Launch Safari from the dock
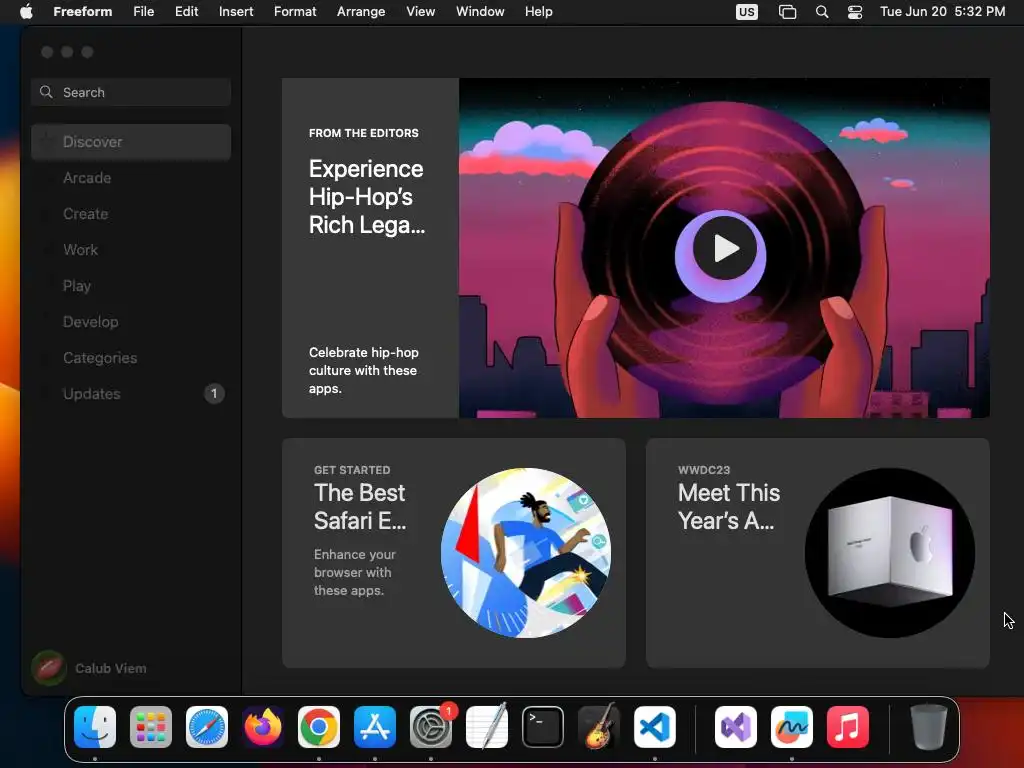The image size is (1024, 768). point(207,727)
